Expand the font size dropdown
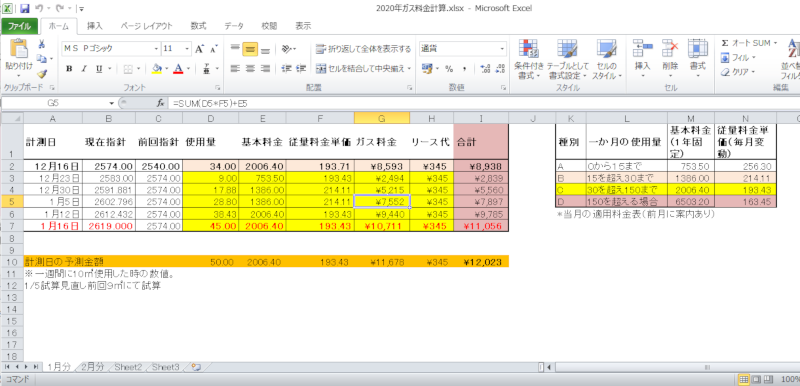 coord(188,49)
